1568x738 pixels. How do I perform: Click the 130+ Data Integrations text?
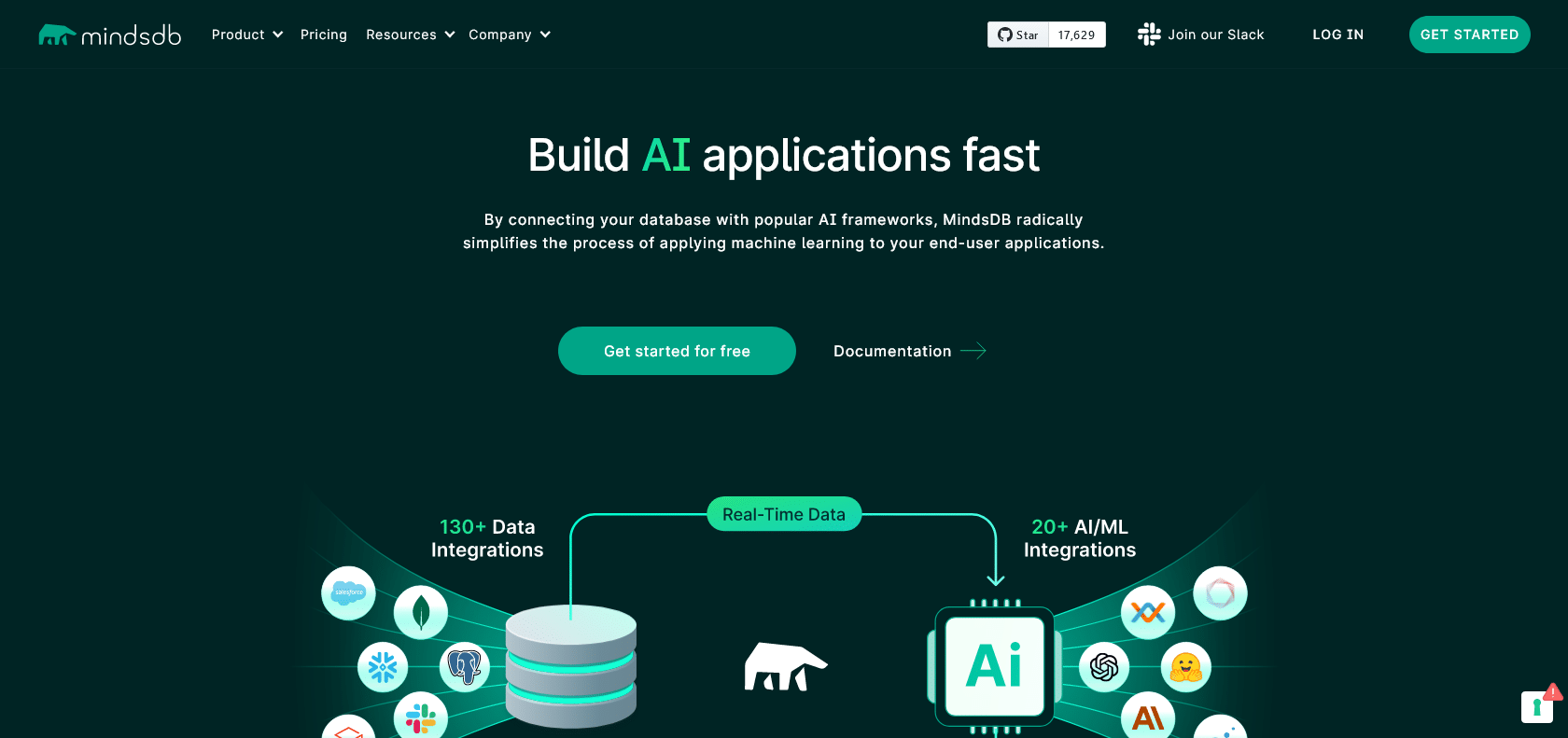pyautogui.click(x=487, y=538)
